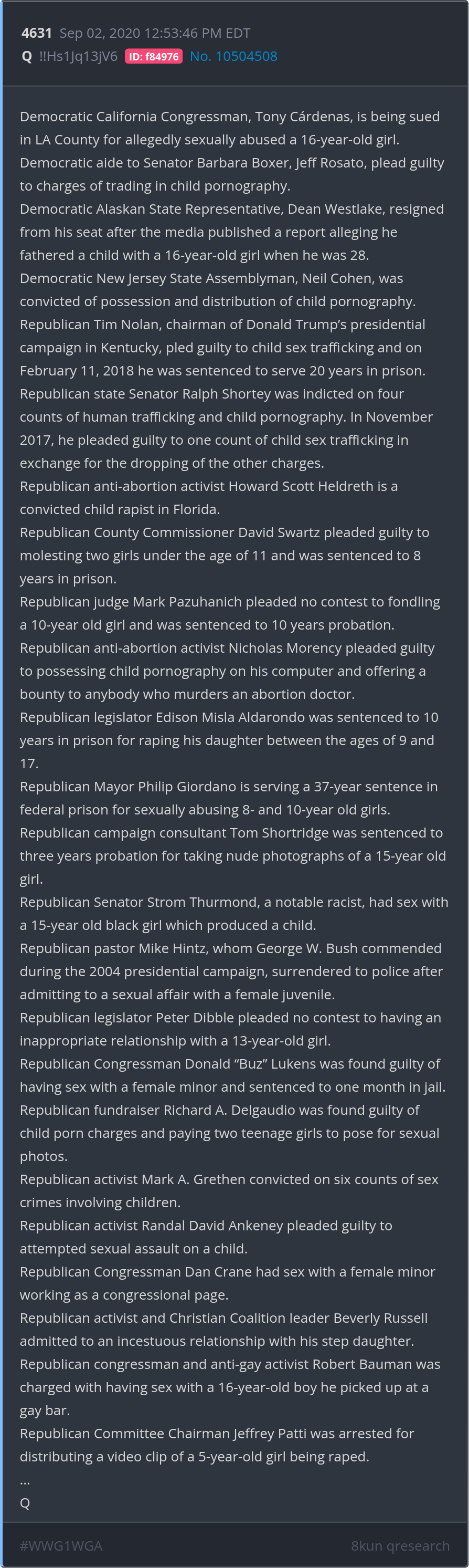Click the post number 4631

(37, 33)
